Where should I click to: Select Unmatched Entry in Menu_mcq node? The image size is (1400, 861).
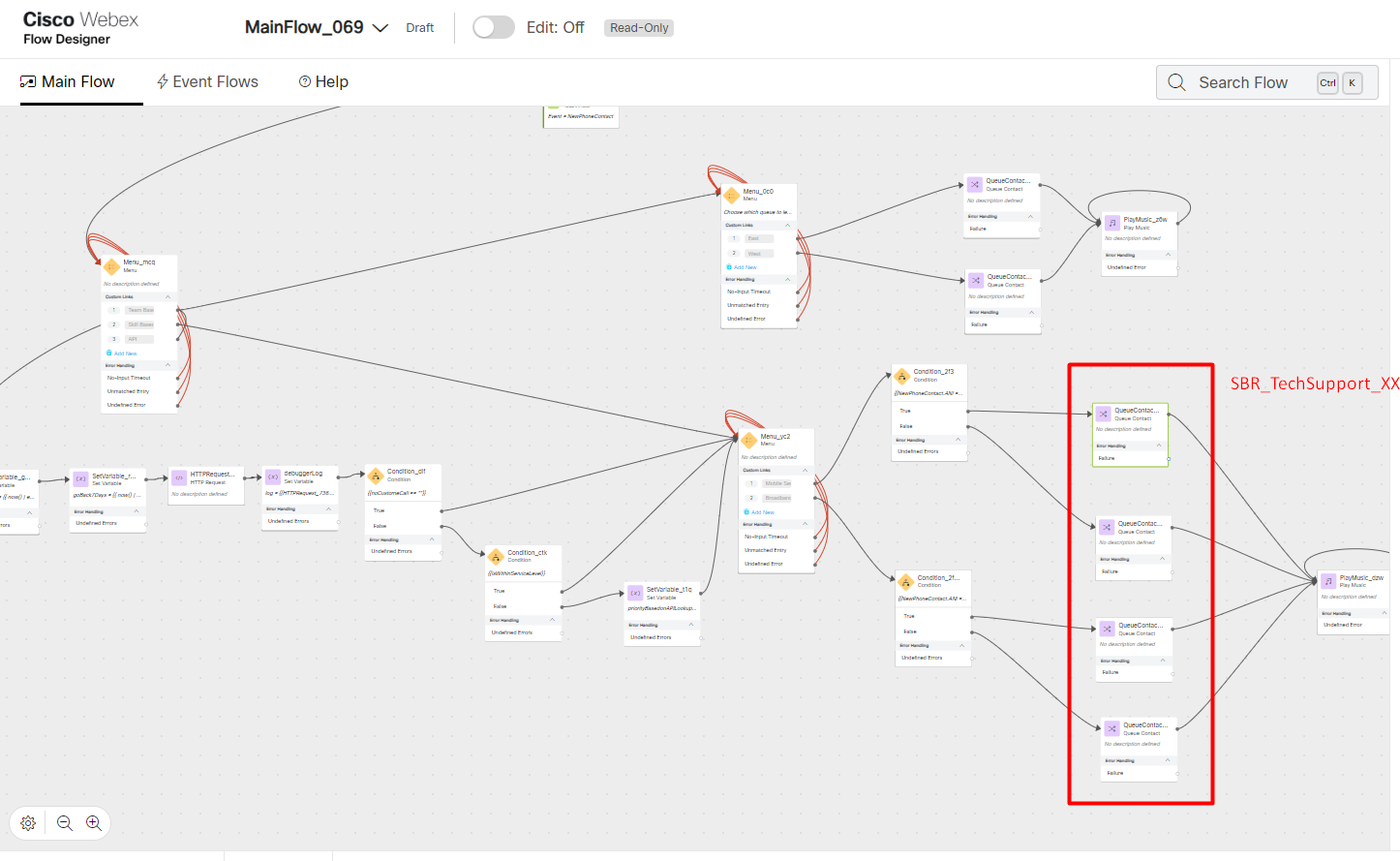tap(129, 391)
